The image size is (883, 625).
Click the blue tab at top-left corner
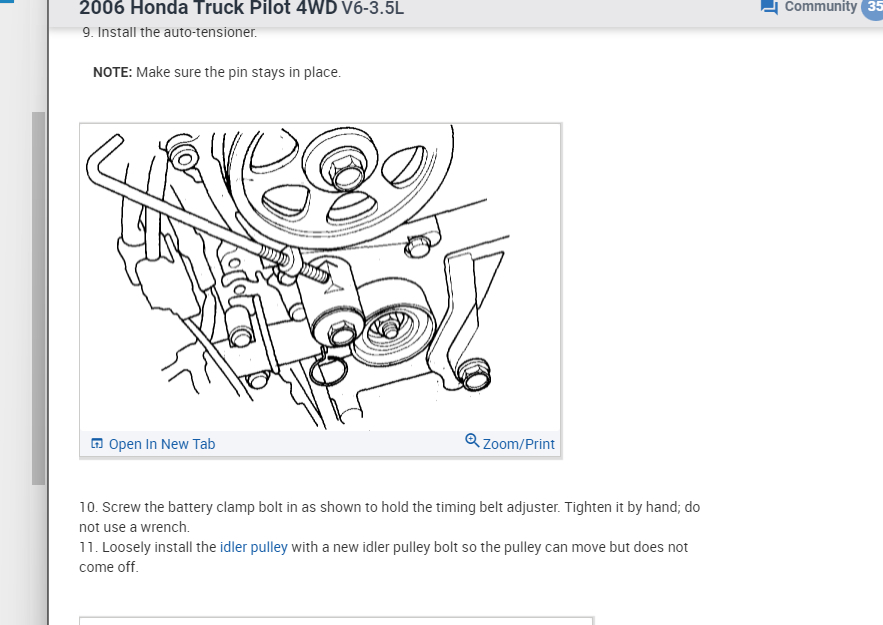(7, 2)
